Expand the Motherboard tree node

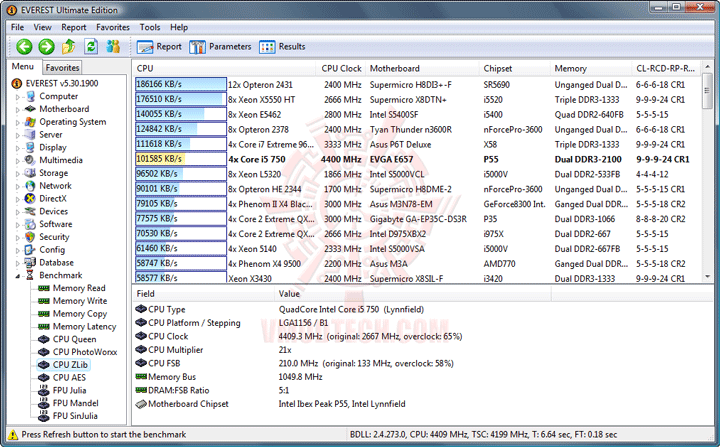click(18, 110)
